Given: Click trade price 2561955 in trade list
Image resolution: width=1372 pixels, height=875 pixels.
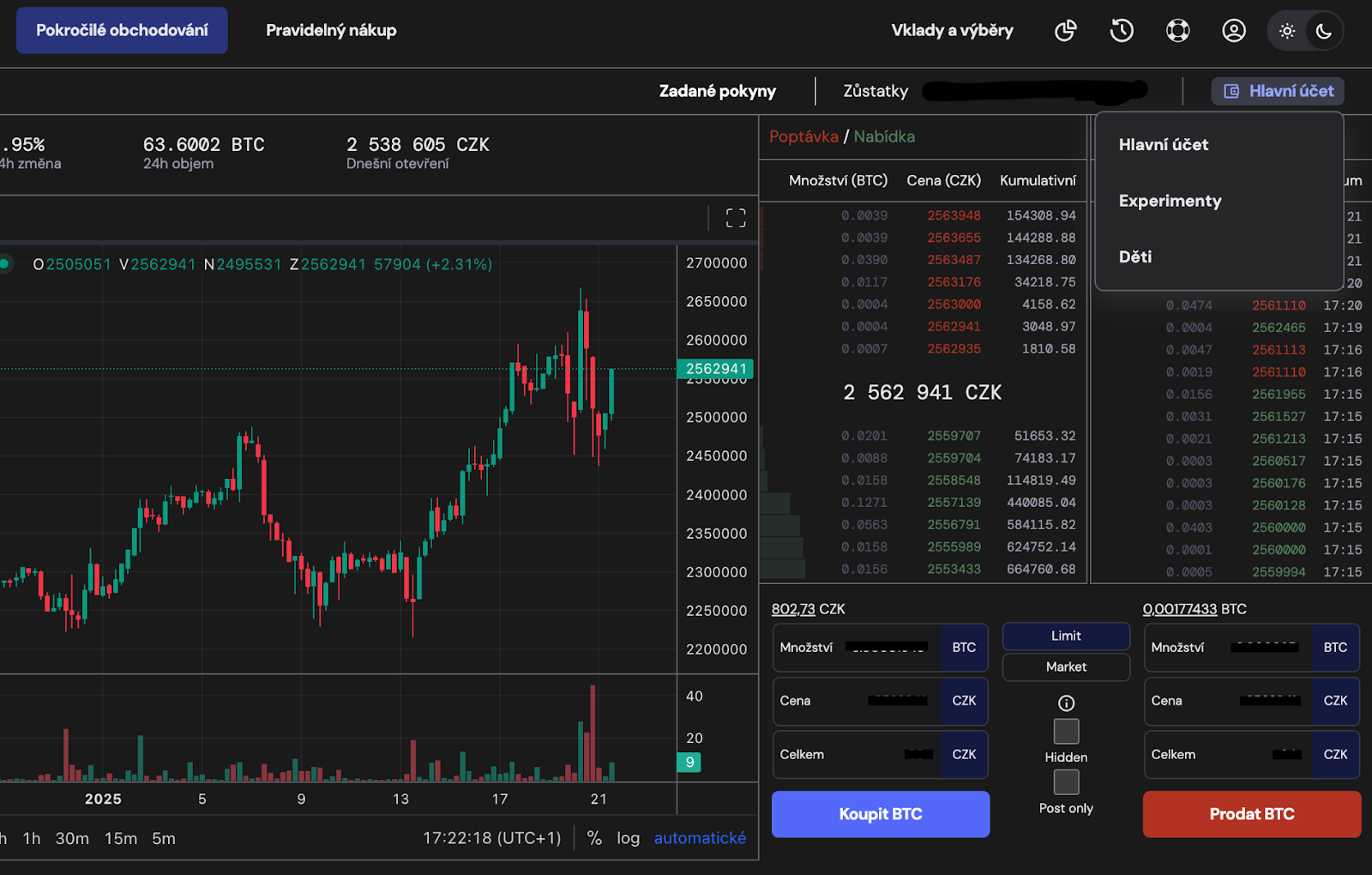Looking at the screenshot, I should click(1279, 395).
